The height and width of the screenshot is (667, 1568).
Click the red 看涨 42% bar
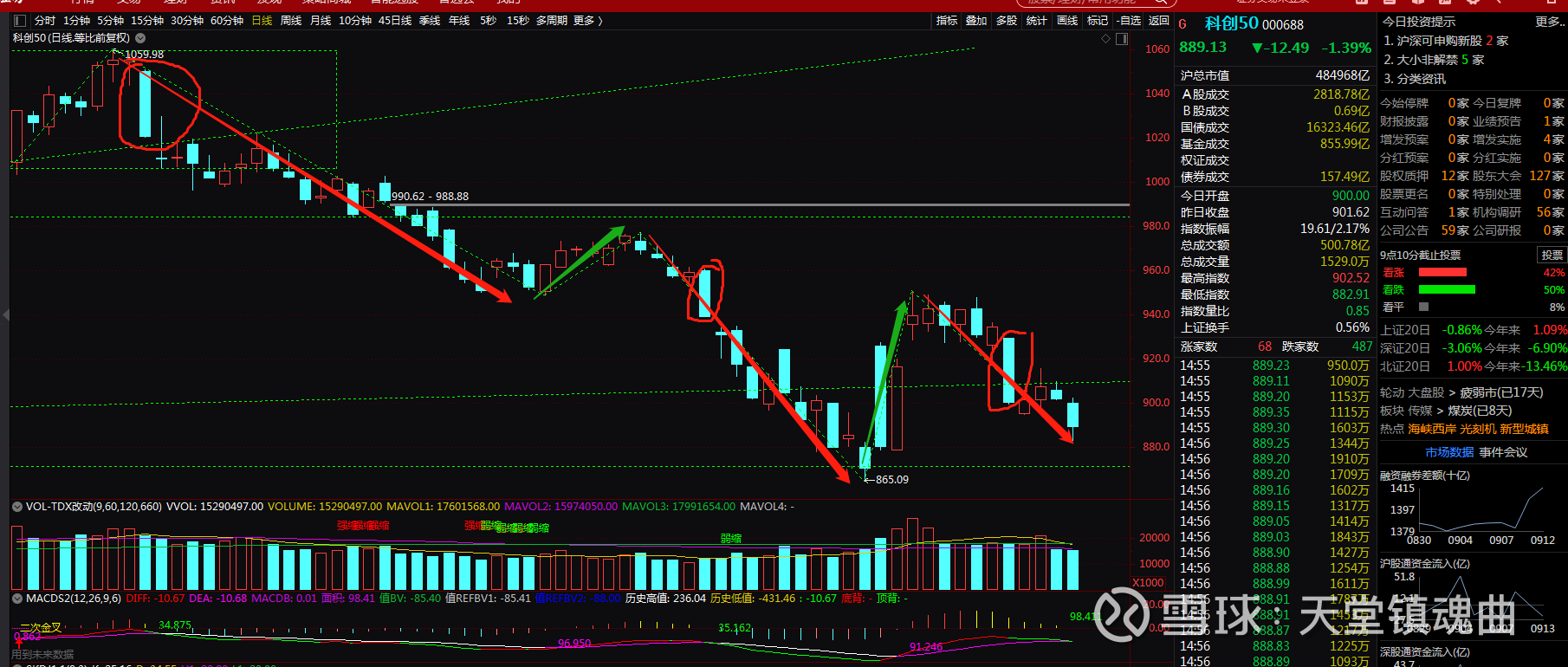click(x=1442, y=272)
